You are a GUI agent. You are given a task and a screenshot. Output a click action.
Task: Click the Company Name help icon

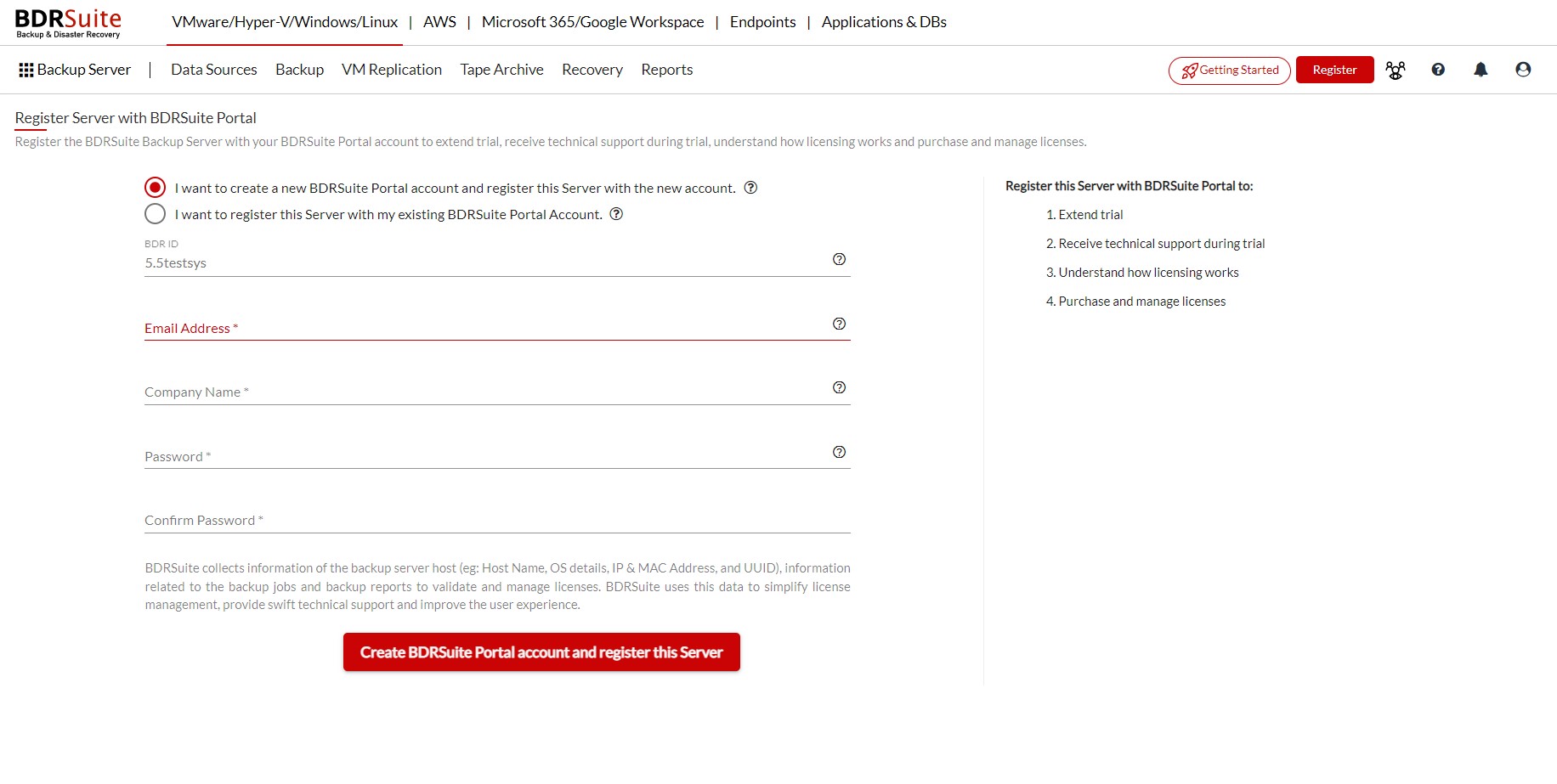[x=839, y=387]
